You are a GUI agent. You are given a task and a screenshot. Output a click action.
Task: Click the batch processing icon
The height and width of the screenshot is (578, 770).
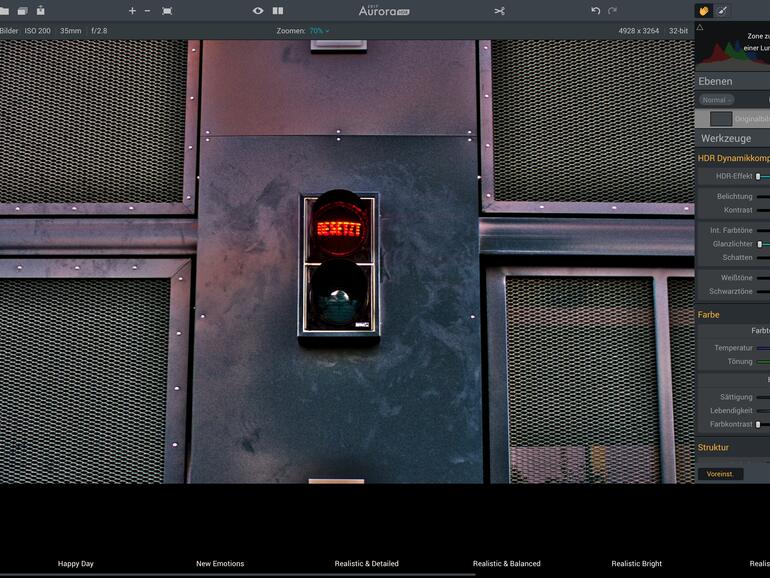tap(22, 11)
